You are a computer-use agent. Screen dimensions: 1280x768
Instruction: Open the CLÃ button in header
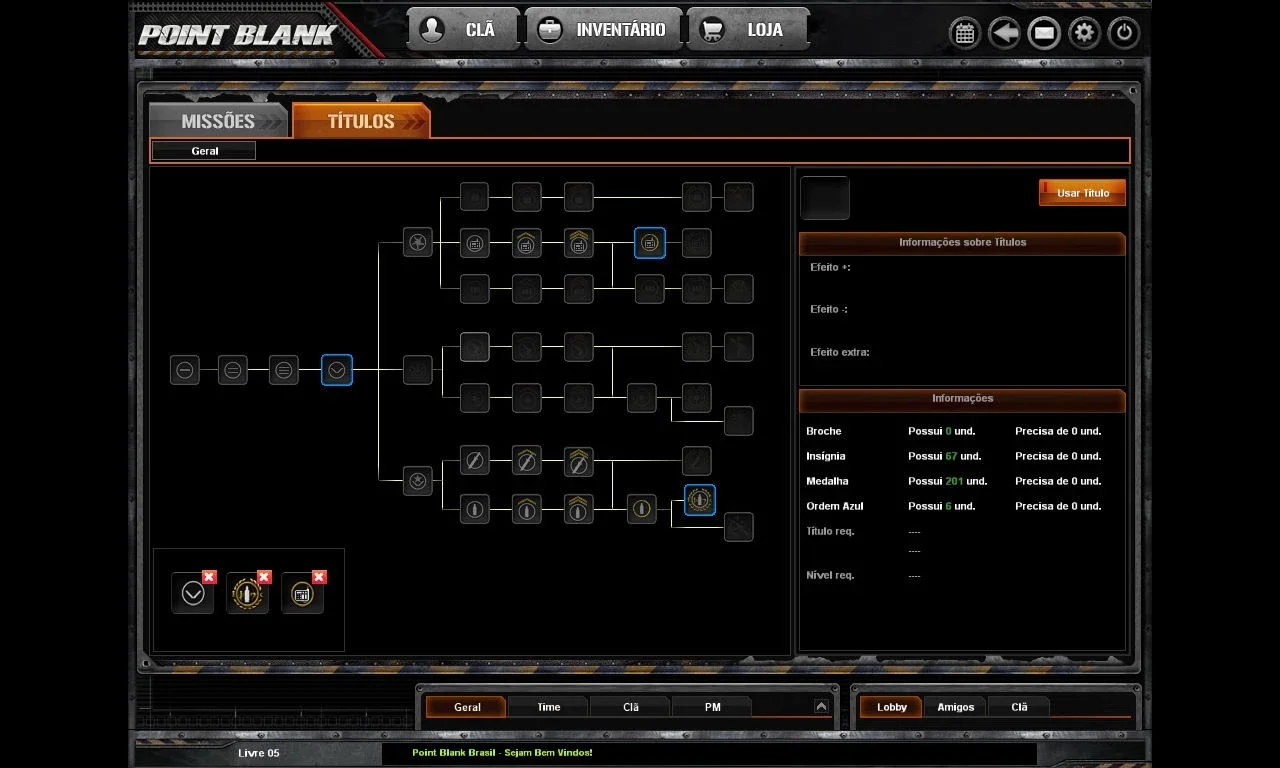[x=463, y=29]
